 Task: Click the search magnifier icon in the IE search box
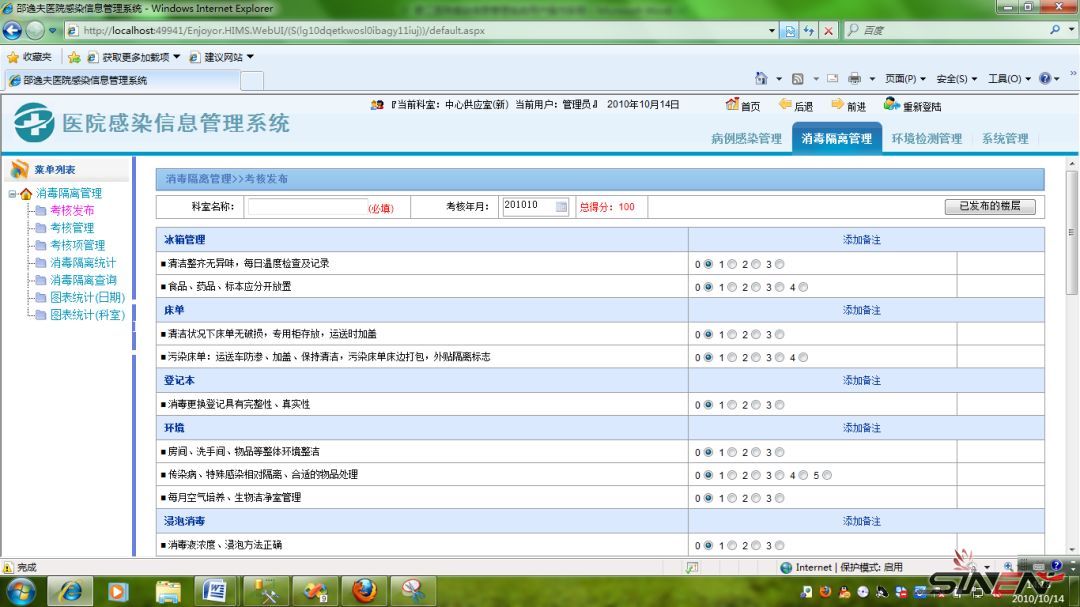(1055, 30)
